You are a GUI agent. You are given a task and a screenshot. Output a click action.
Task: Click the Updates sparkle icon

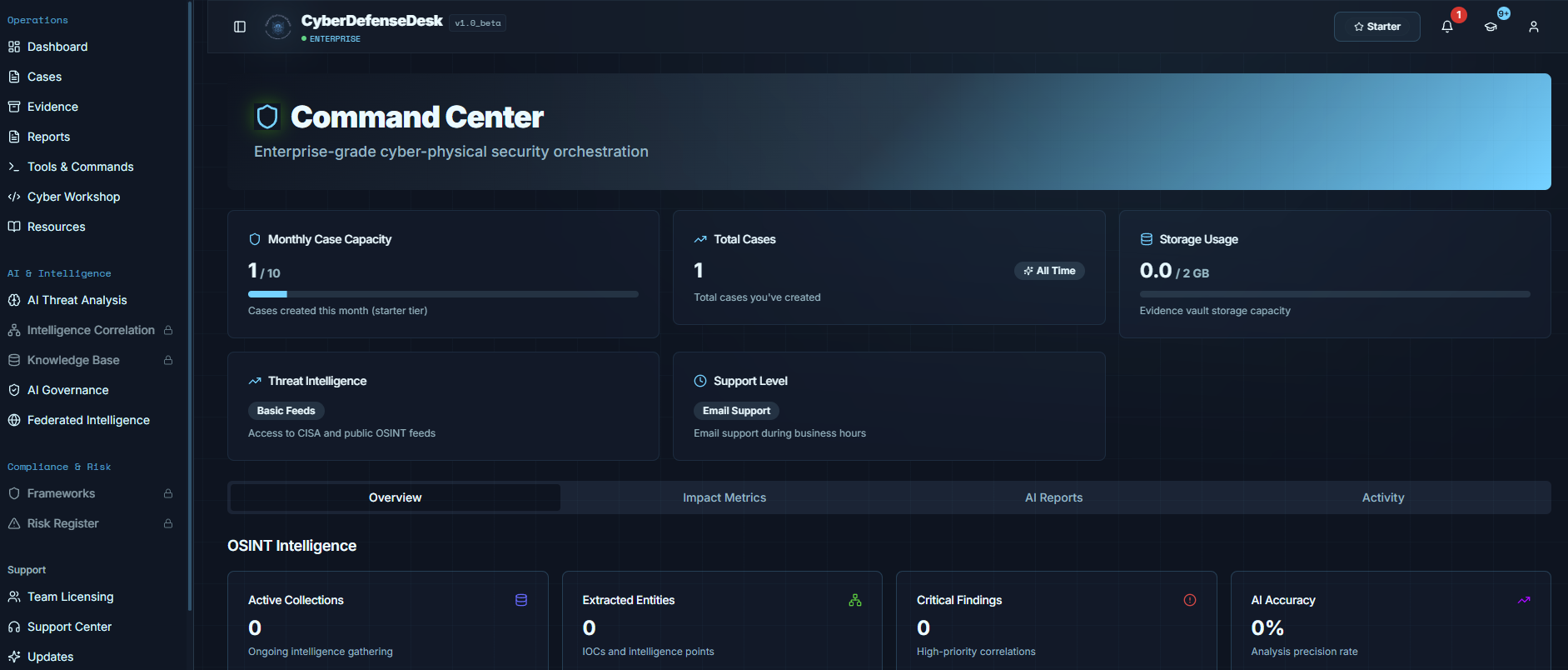coord(14,657)
